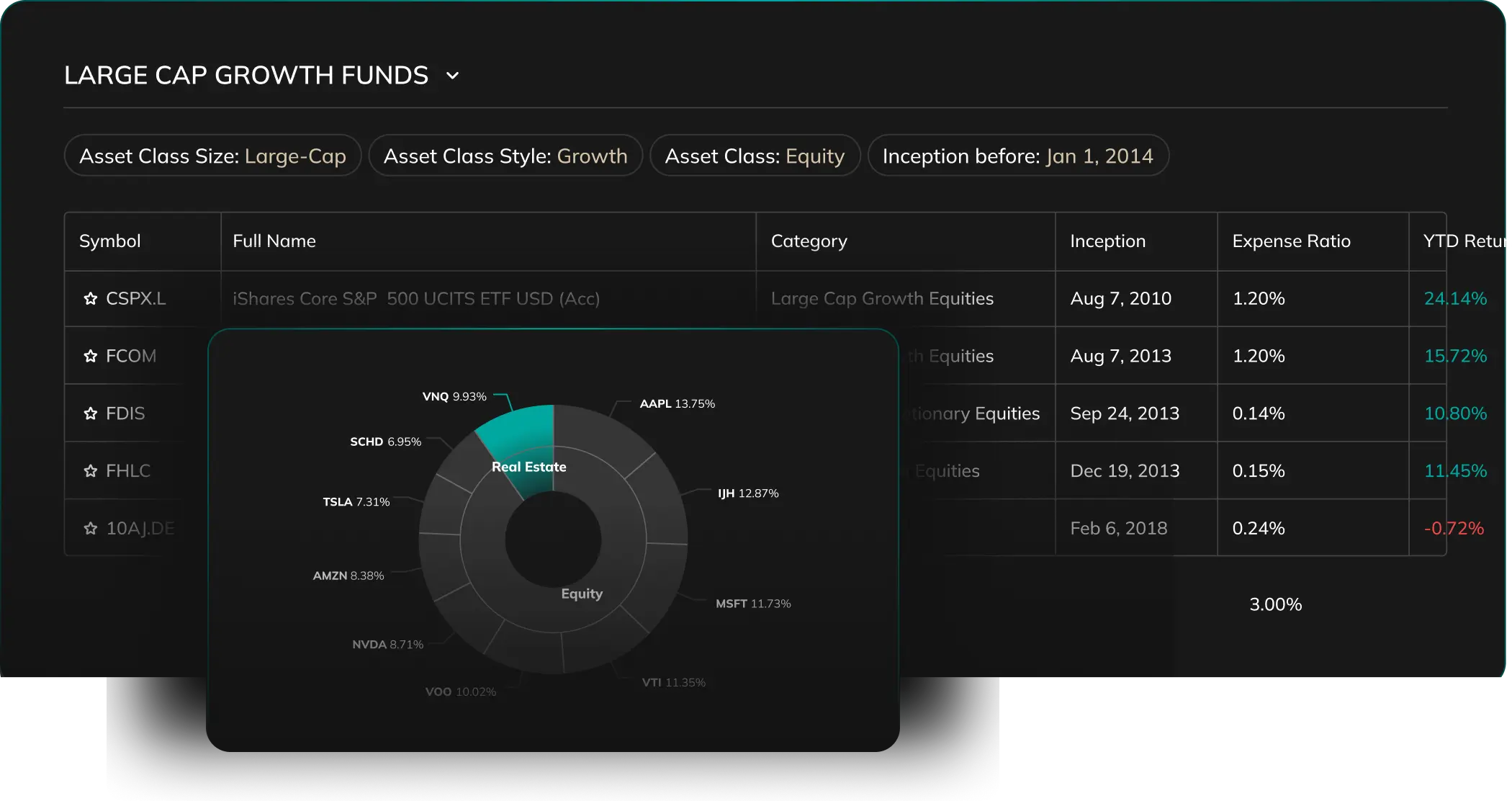Open the Asset Class Style: Growth filter

[505, 156]
